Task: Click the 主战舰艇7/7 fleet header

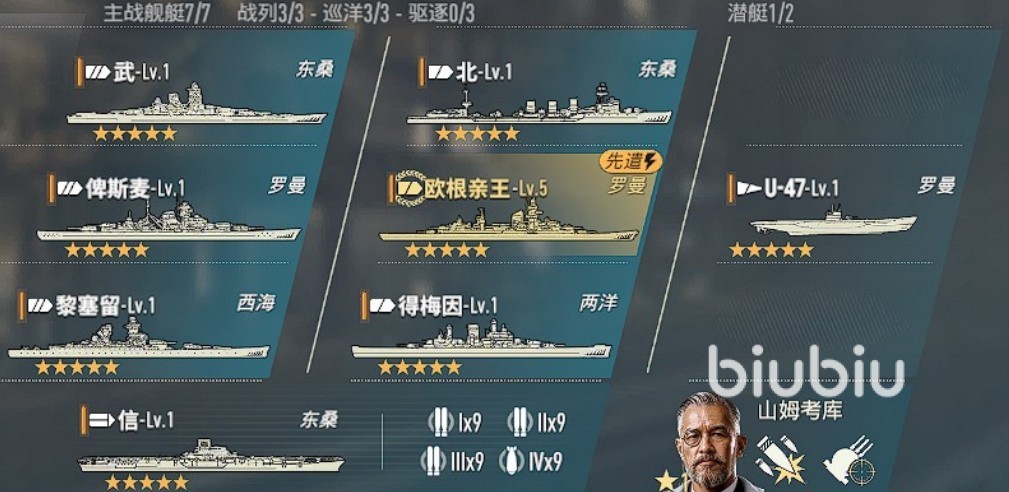Action: [156, 14]
